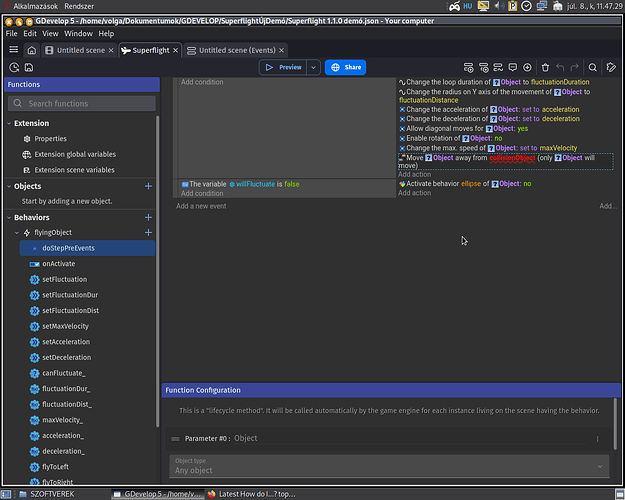Collapse the Objects section
Image resolution: width=625 pixels, height=500 pixels.
tap(9, 186)
